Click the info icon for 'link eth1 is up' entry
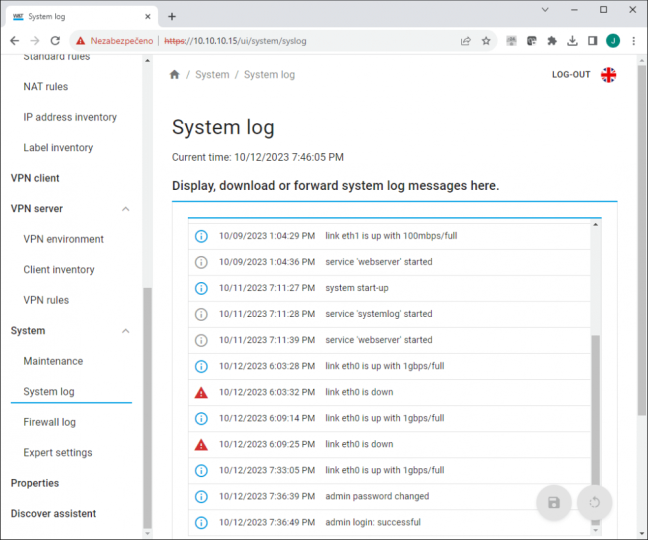Screen dimensions: 648x540 pos(201,236)
